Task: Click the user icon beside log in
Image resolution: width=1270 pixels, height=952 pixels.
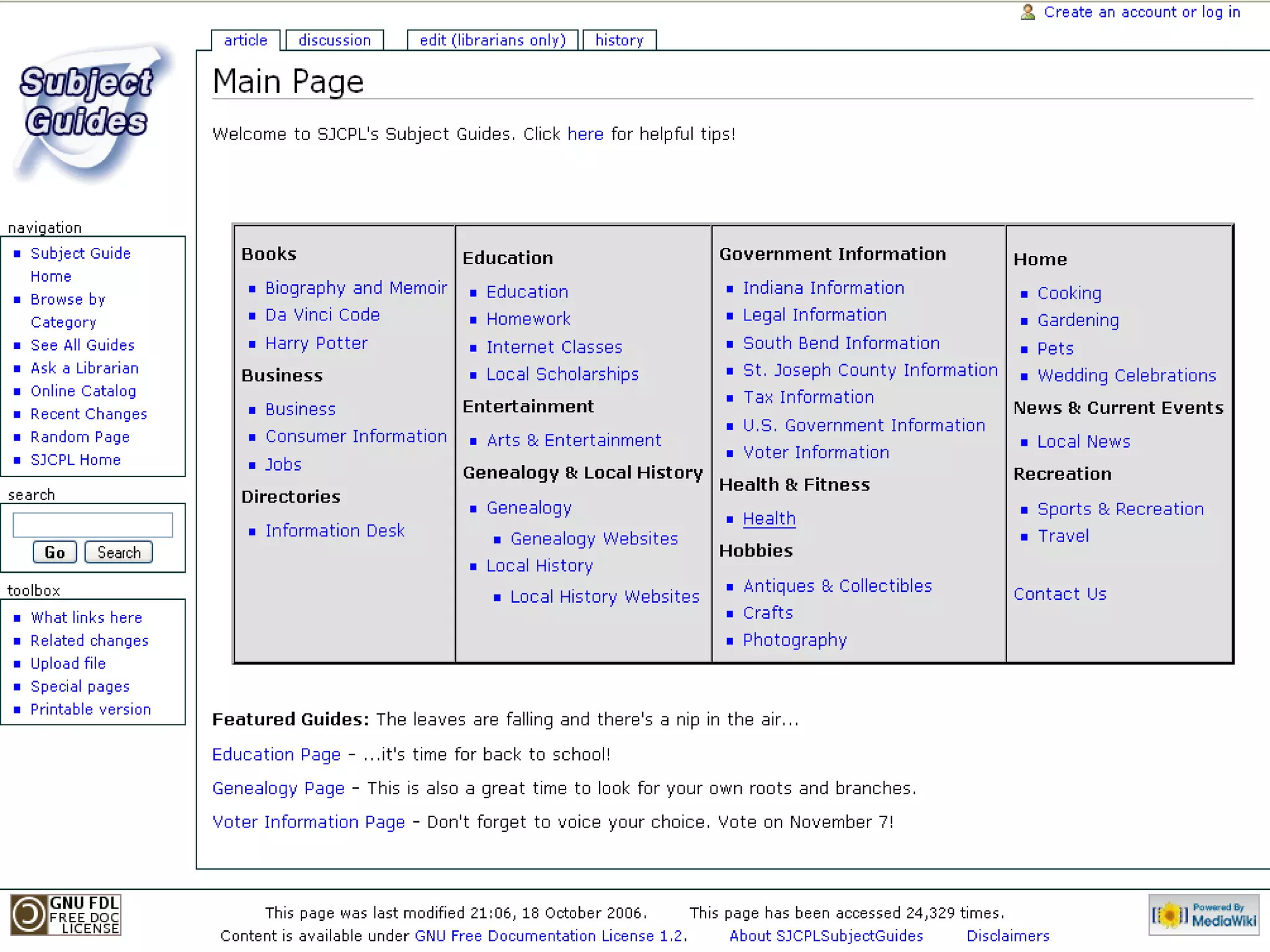Action: tap(1028, 12)
